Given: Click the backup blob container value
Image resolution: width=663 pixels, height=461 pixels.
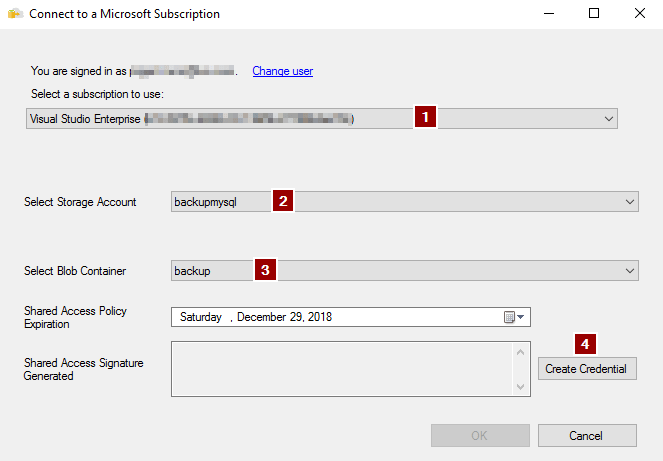Looking at the screenshot, I should [x=192, y=271].
